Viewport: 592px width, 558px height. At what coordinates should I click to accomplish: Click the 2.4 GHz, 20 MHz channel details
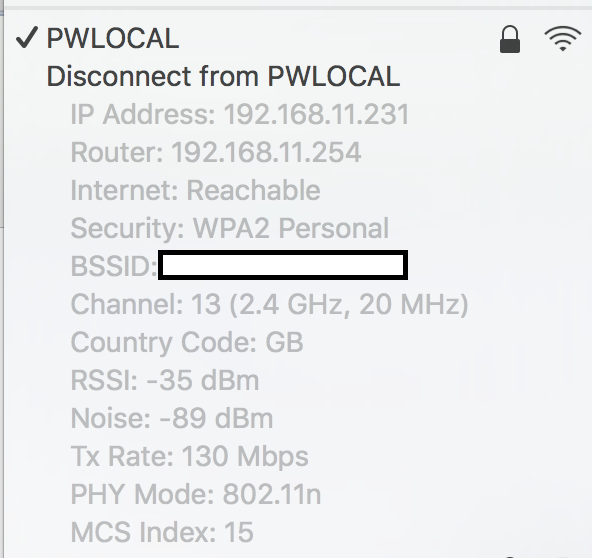[349, 304]
